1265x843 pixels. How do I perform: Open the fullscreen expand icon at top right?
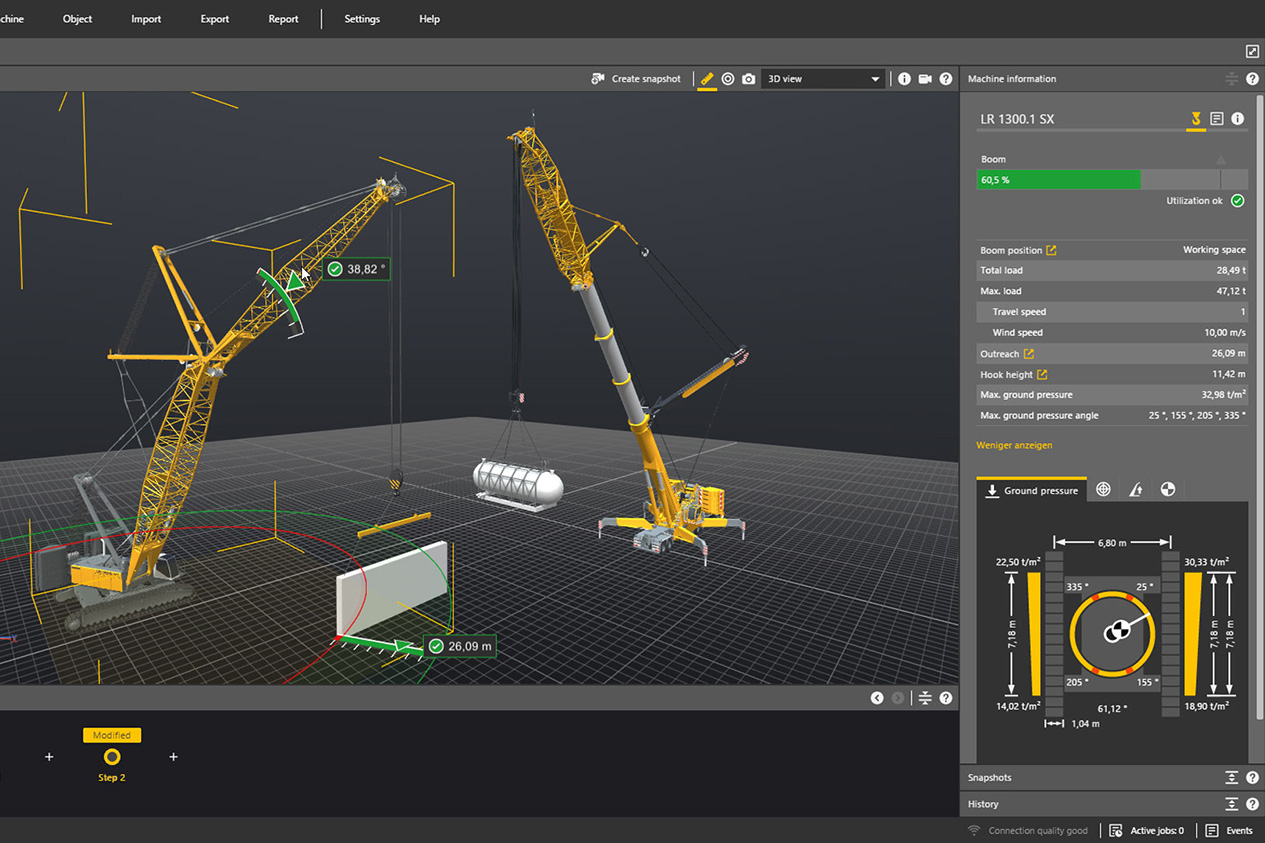coord(1252,52)
